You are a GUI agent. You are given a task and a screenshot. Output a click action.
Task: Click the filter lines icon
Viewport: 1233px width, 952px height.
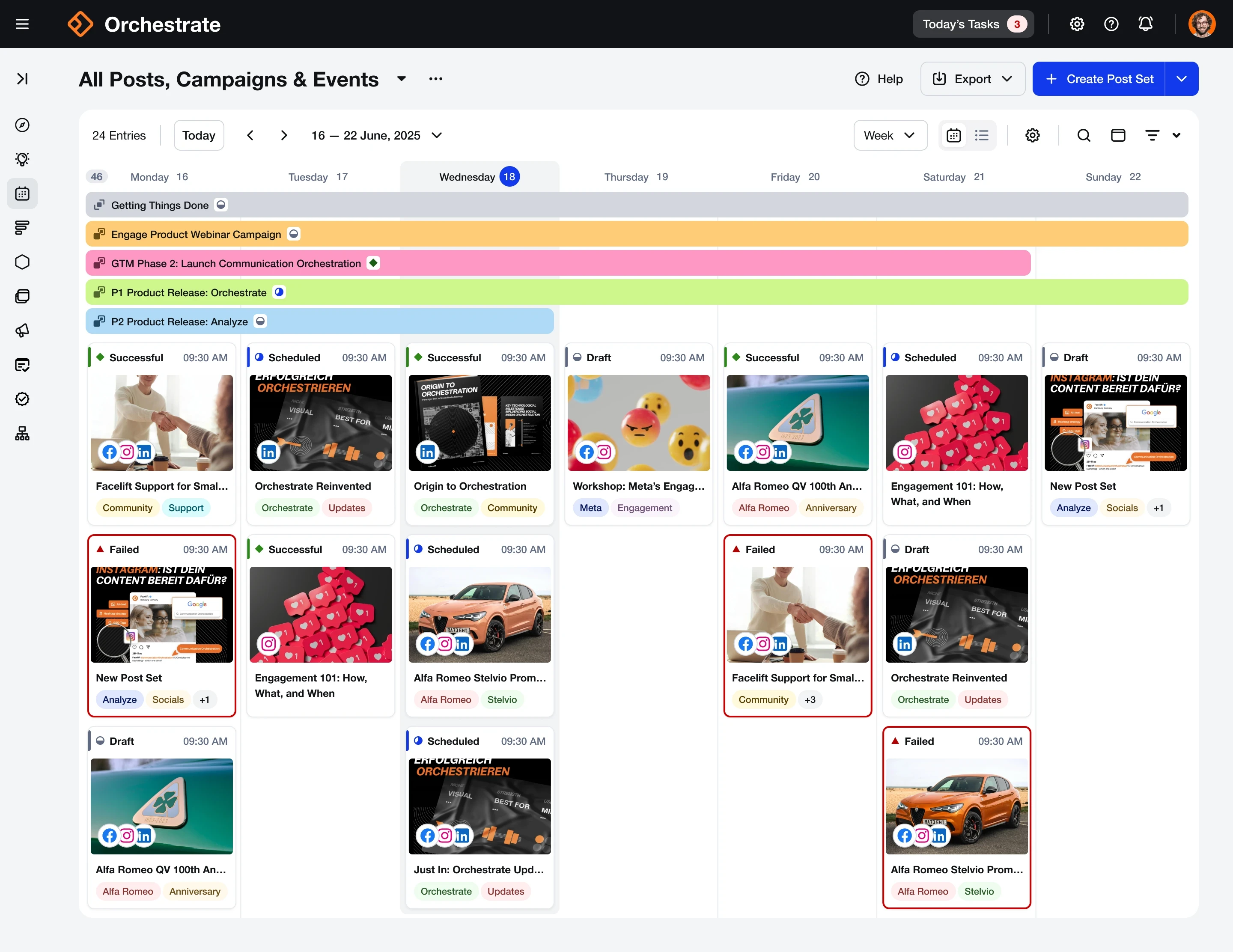[1152, 135]
